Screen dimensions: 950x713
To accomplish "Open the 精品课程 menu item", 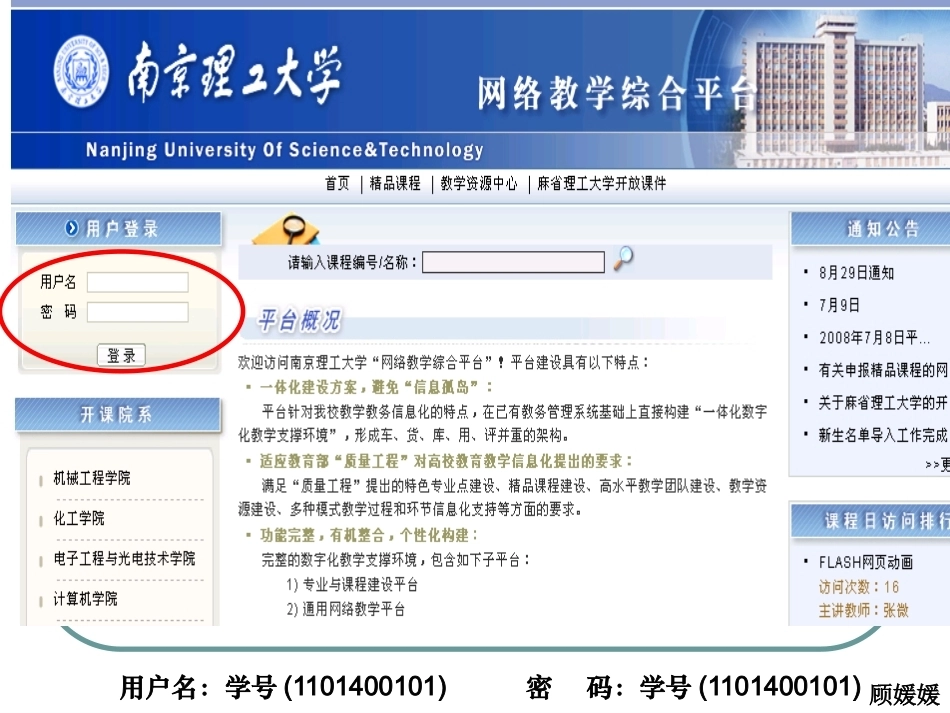I will [395, 184].
